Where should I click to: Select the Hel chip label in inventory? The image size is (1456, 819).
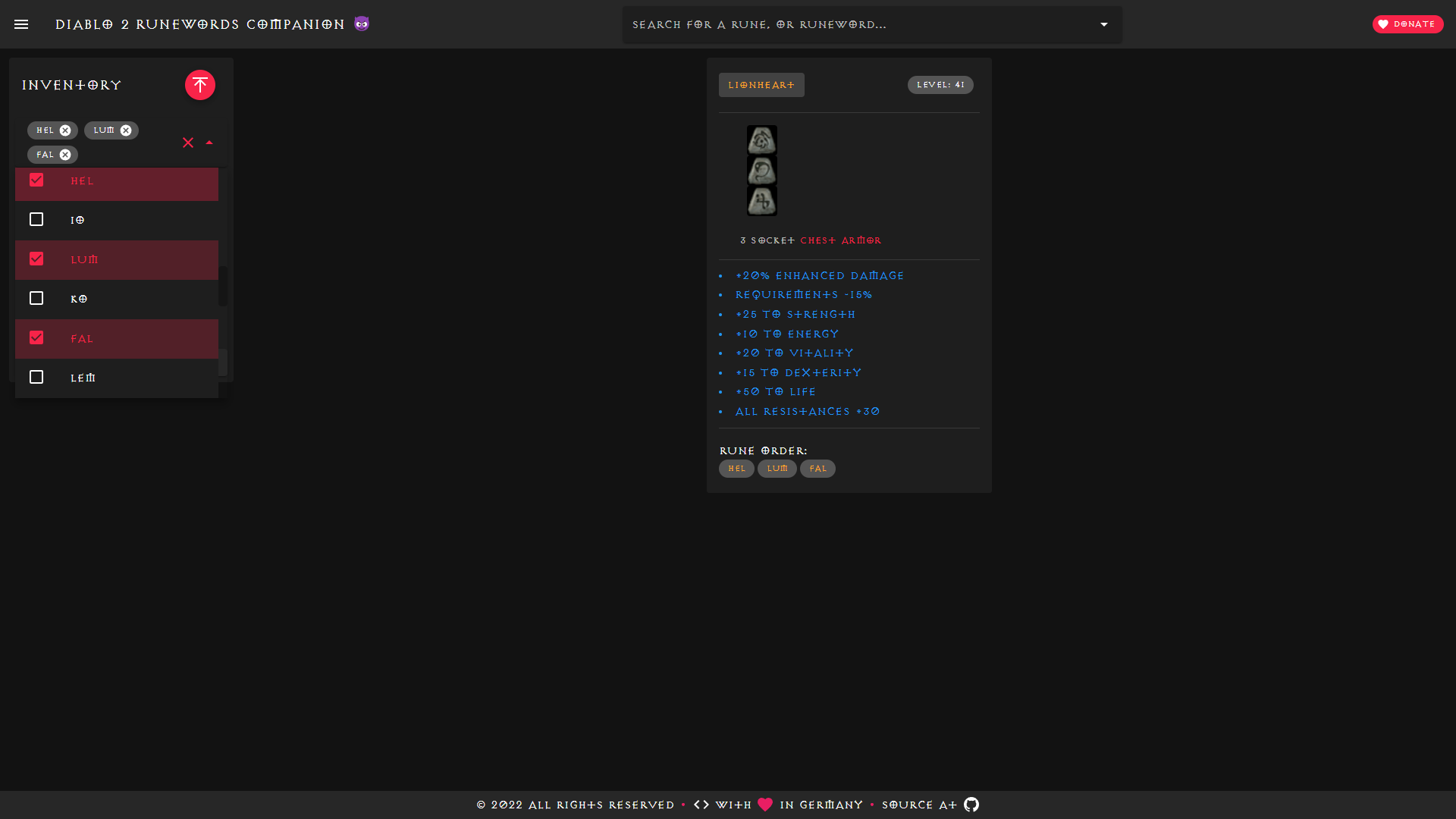45,130
